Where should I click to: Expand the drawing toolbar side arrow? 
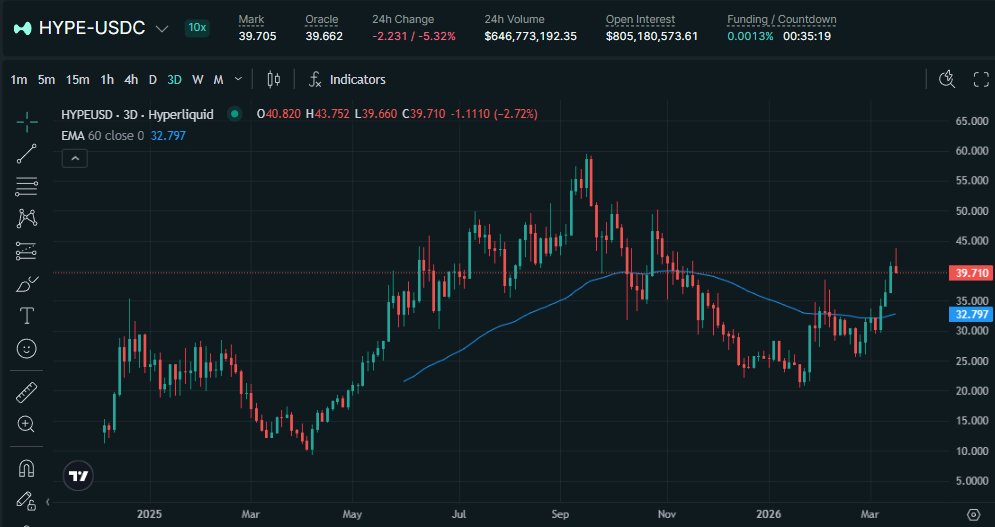pos(48,502)
